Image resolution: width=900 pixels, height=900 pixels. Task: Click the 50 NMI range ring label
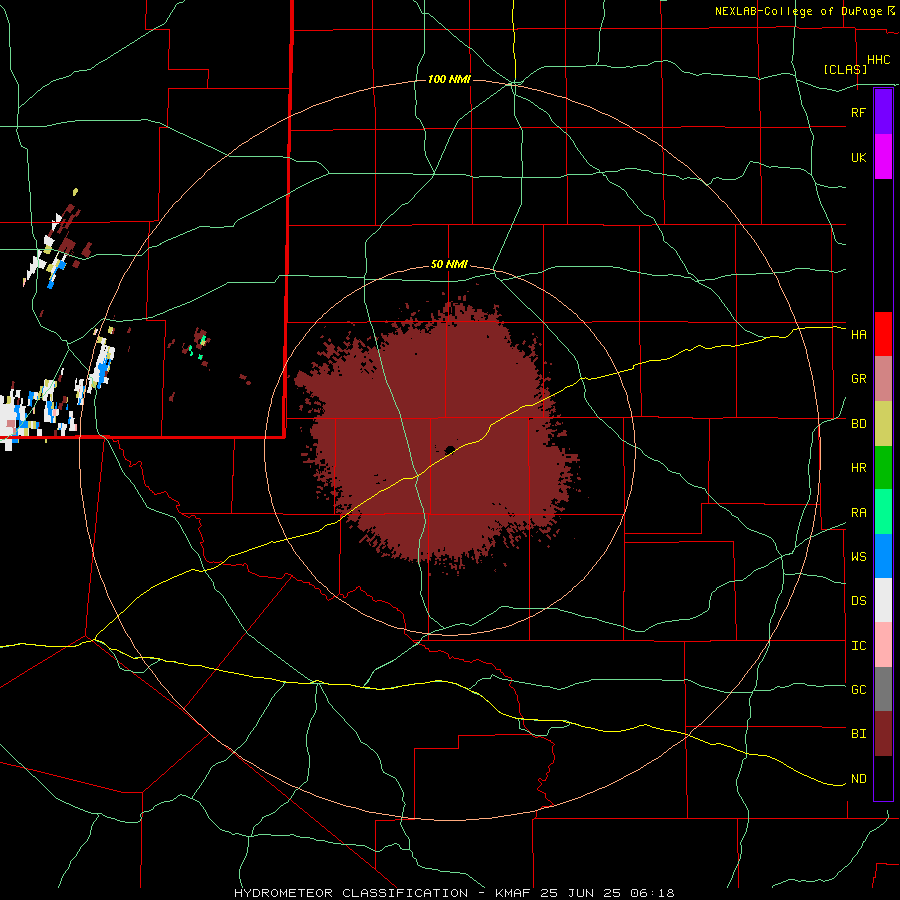pyautogui.click(x=449, y=264)
